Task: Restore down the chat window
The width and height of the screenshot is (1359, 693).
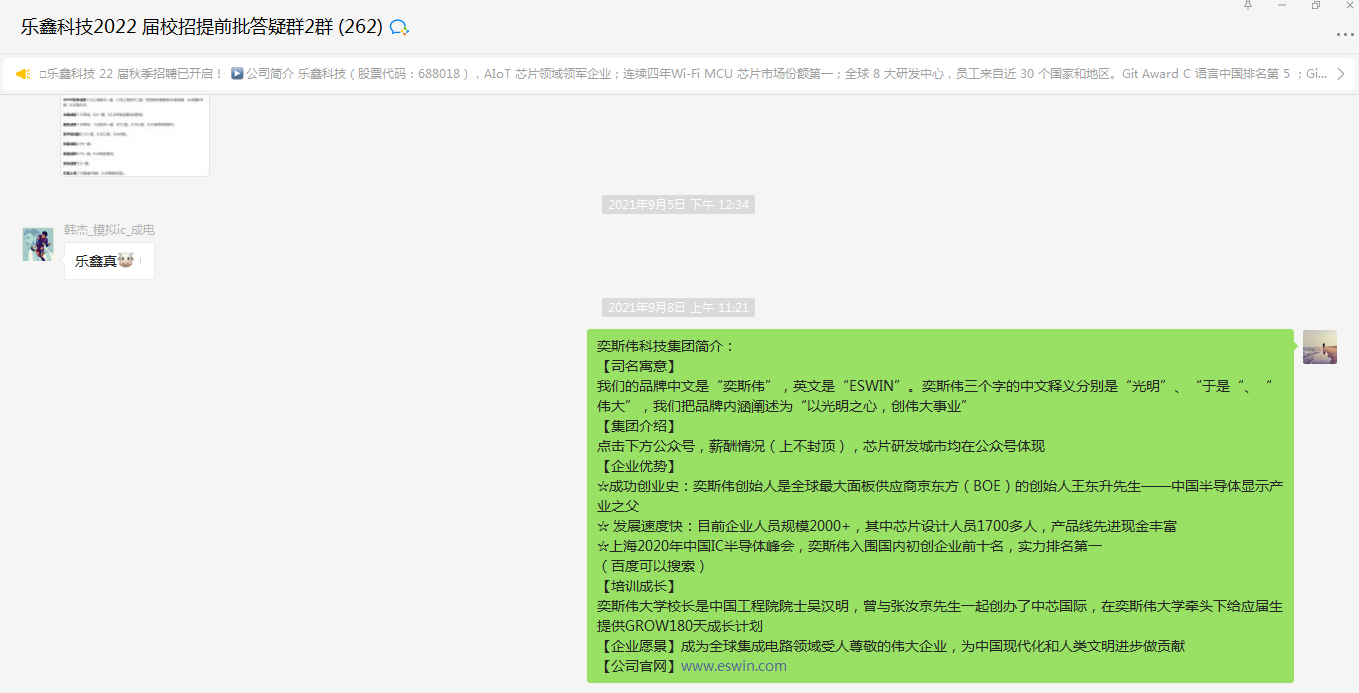Action: [x=1316, y=5]
